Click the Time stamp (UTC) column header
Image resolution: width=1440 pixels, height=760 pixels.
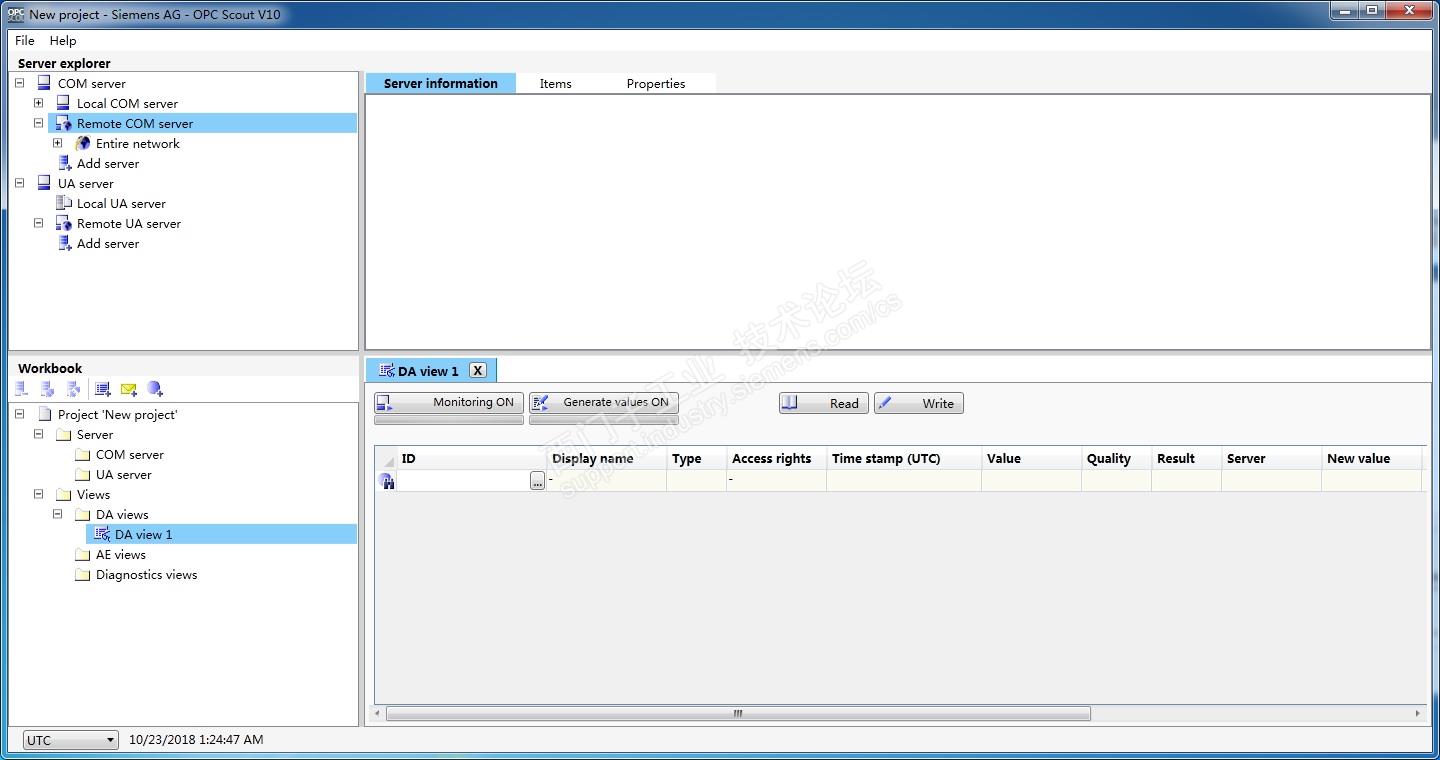pyautogui.click(x=904, y=458)
